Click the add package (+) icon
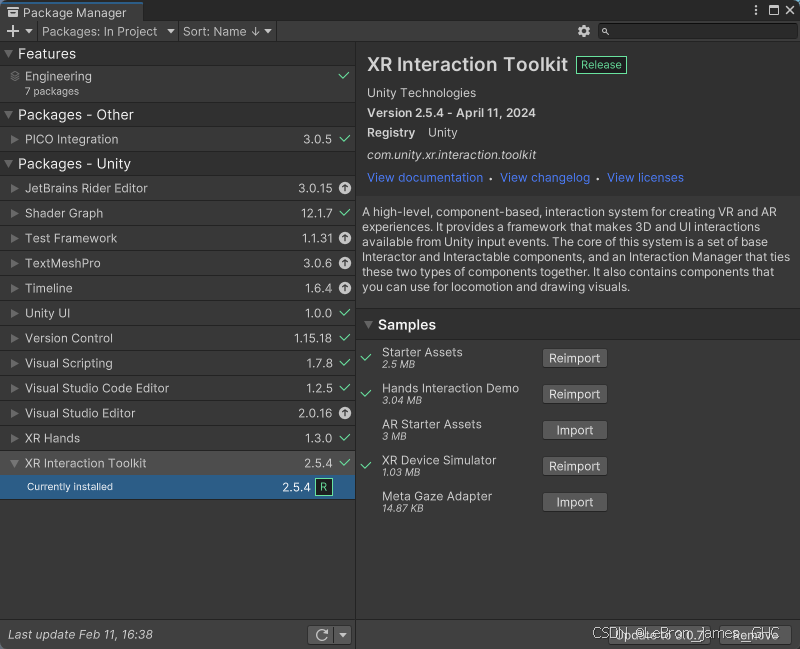Image resolution: width=800 pixels, height=649 pixels. [12, 31]
